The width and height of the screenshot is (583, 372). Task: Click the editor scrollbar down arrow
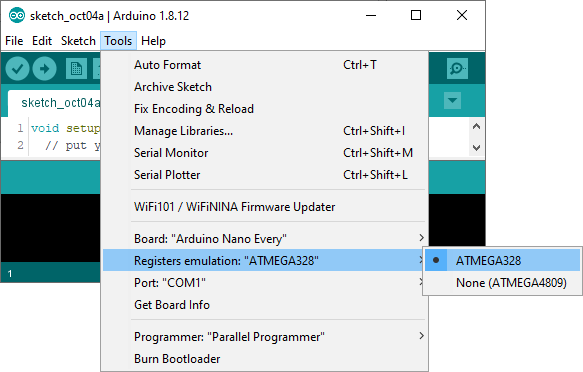(476, 148)
